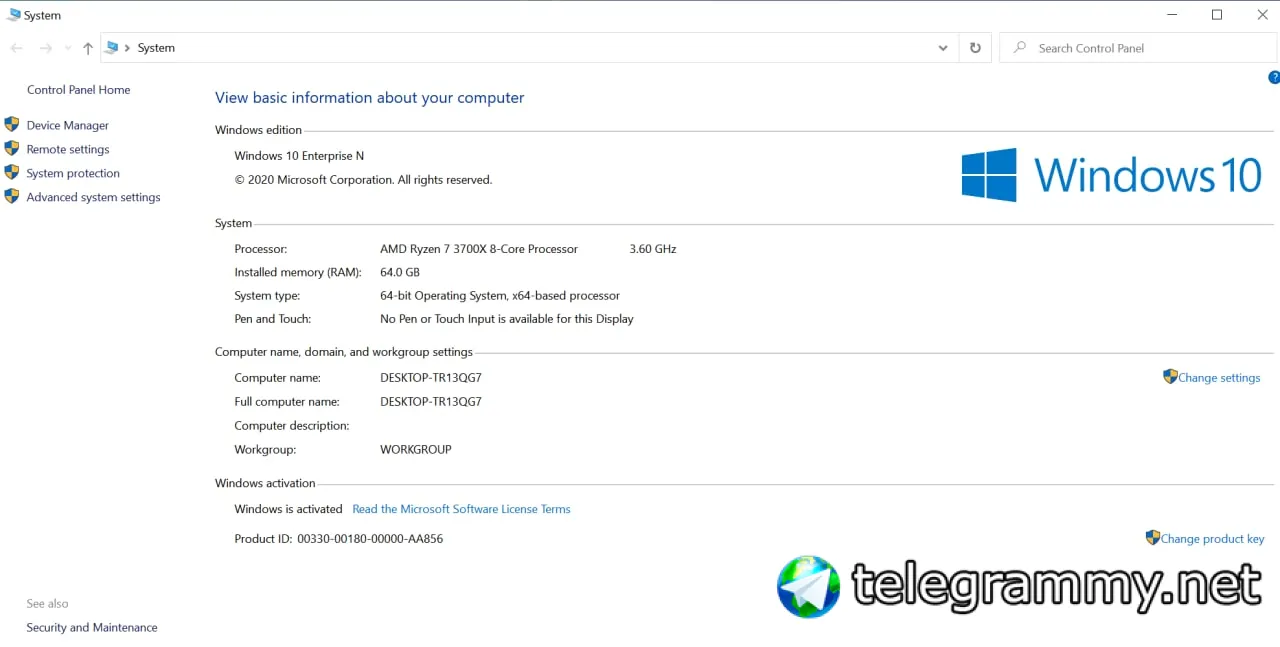Refresh the System page
Viewport: 1280px width, 647px height.
pos(975,48)
